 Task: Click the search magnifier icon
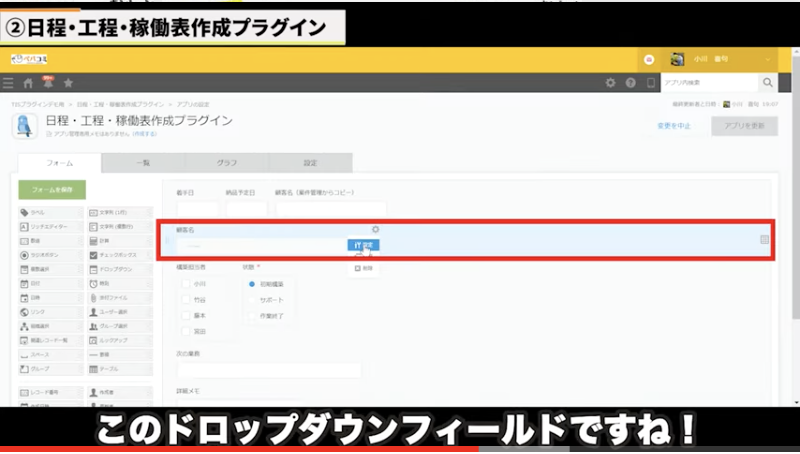tap(768, 83)
